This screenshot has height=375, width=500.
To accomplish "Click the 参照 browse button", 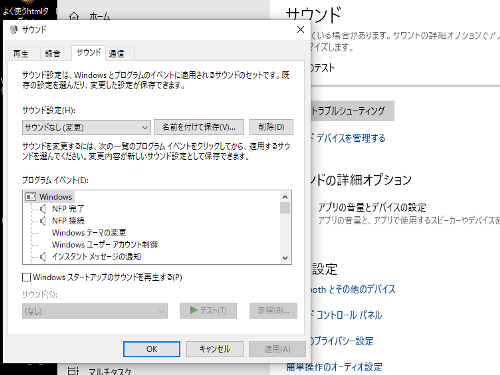I will point(273,311).
